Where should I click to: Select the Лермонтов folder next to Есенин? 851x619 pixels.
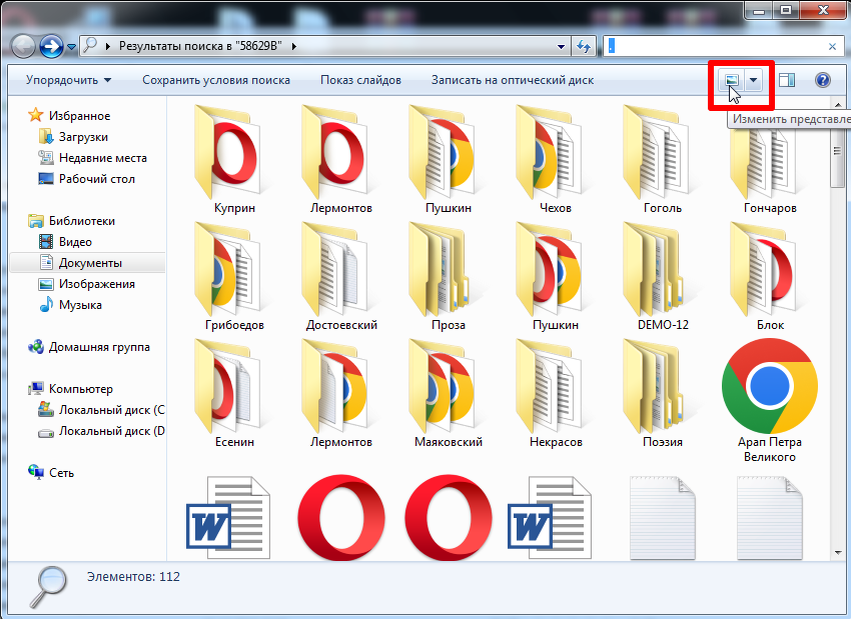click(x=341, y=393)
